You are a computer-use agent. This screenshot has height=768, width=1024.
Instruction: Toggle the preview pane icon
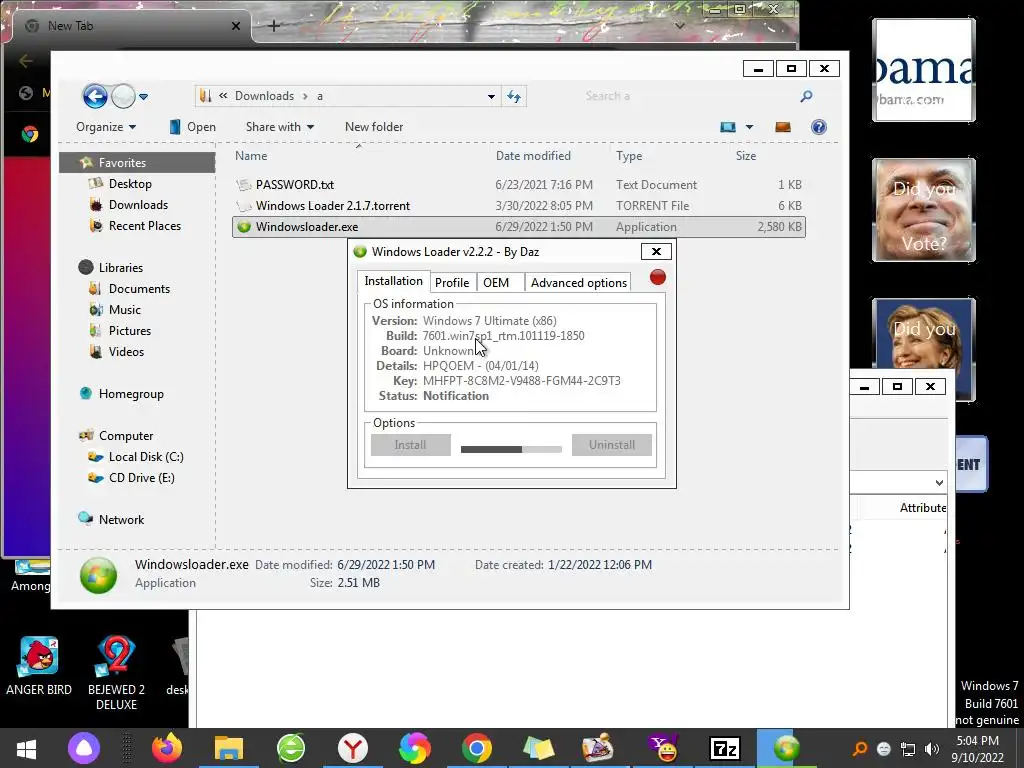782,127
